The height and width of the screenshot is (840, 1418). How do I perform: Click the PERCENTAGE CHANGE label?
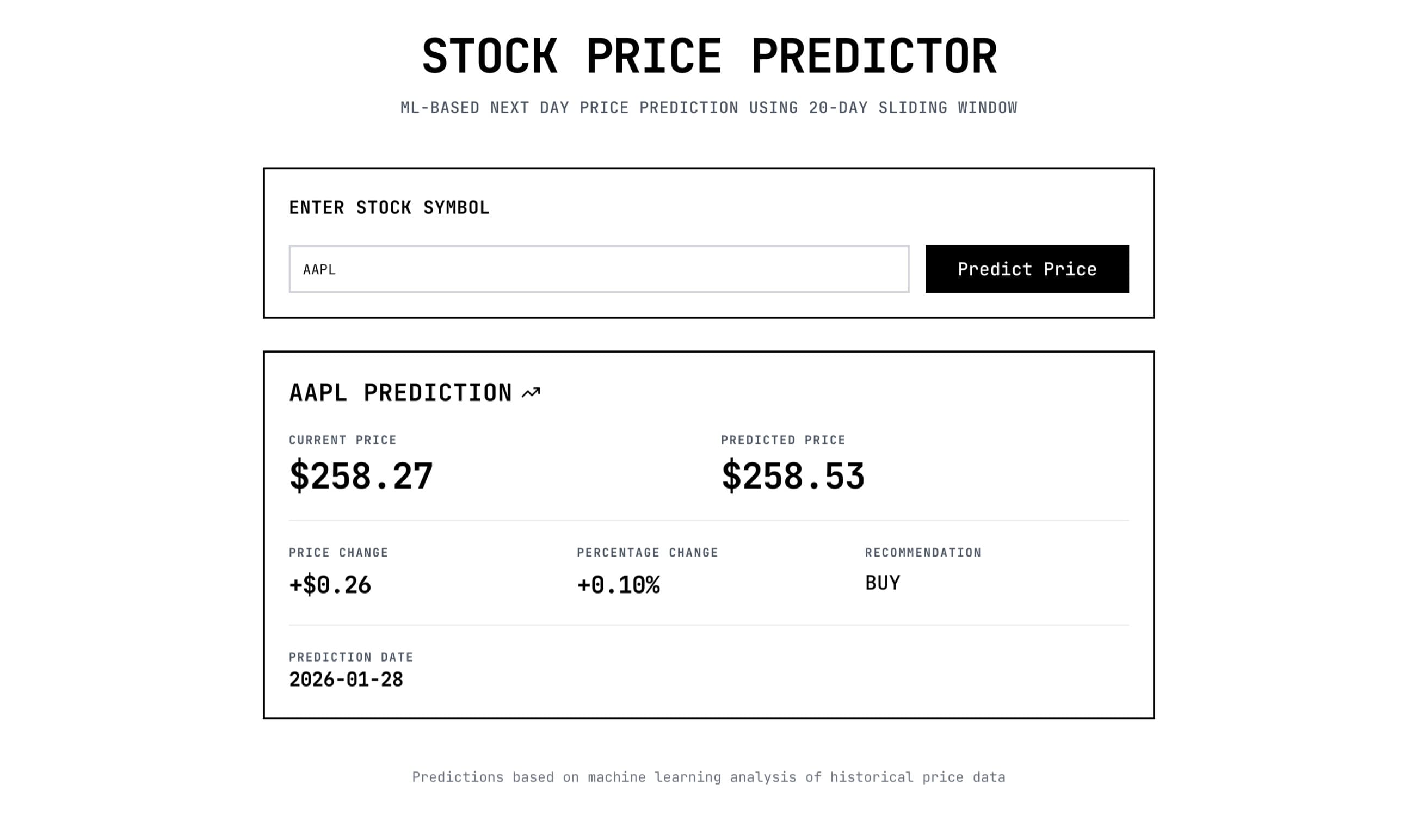click(x=647, y=552)
